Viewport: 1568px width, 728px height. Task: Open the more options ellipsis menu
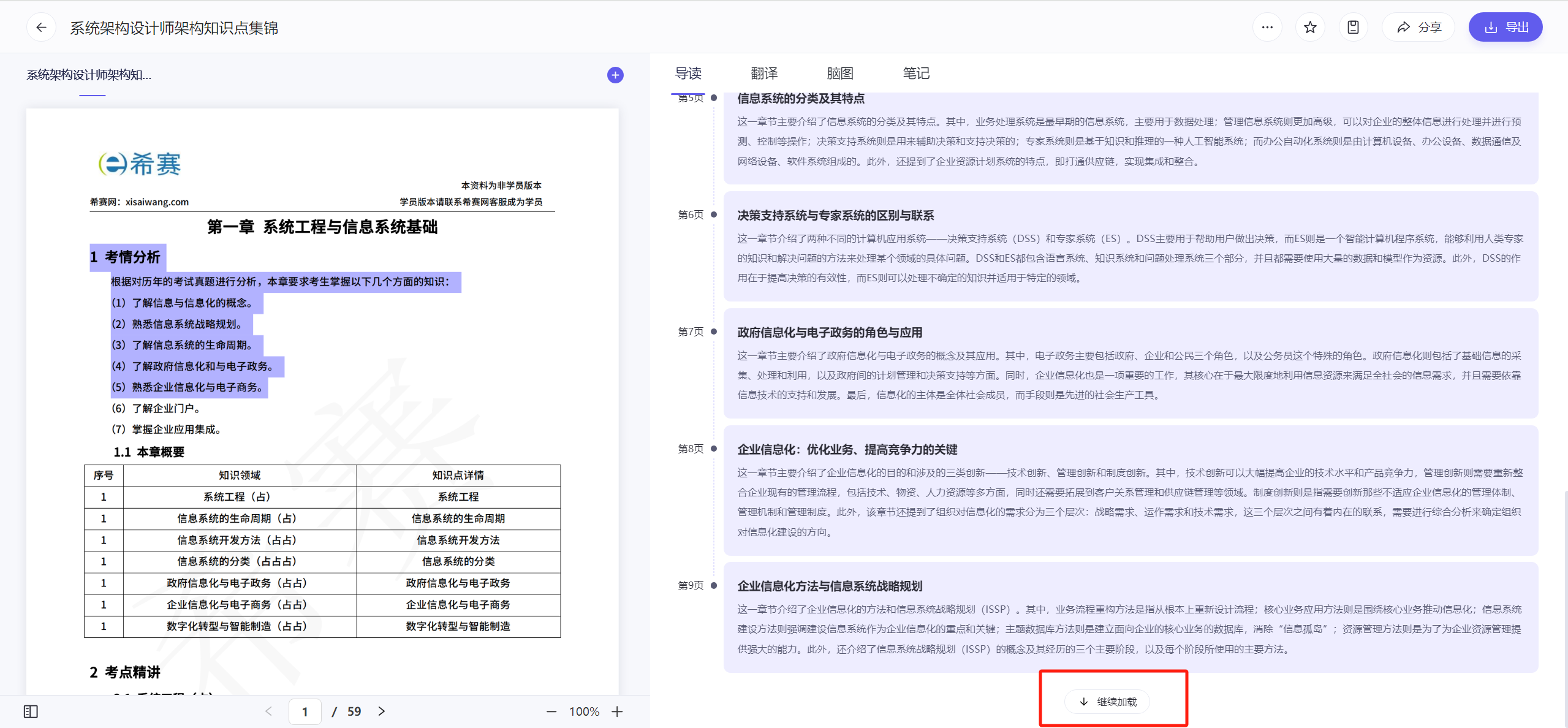click(x=1267, y=27)
